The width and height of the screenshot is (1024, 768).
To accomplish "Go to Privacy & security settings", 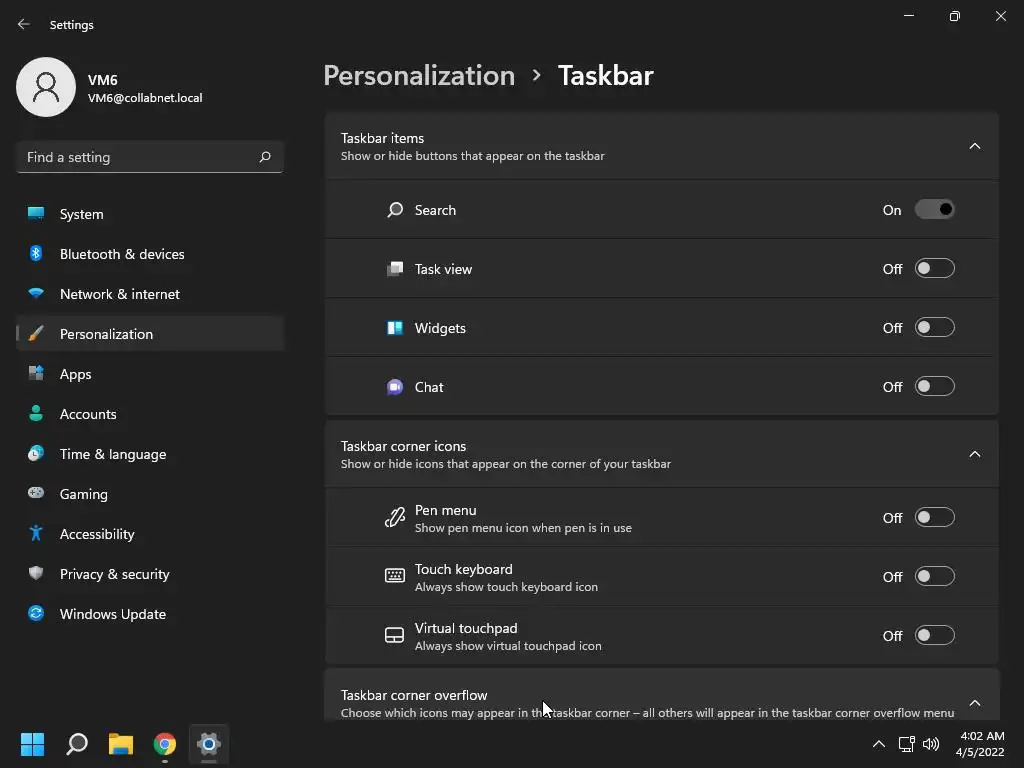I will coord(114,574).
